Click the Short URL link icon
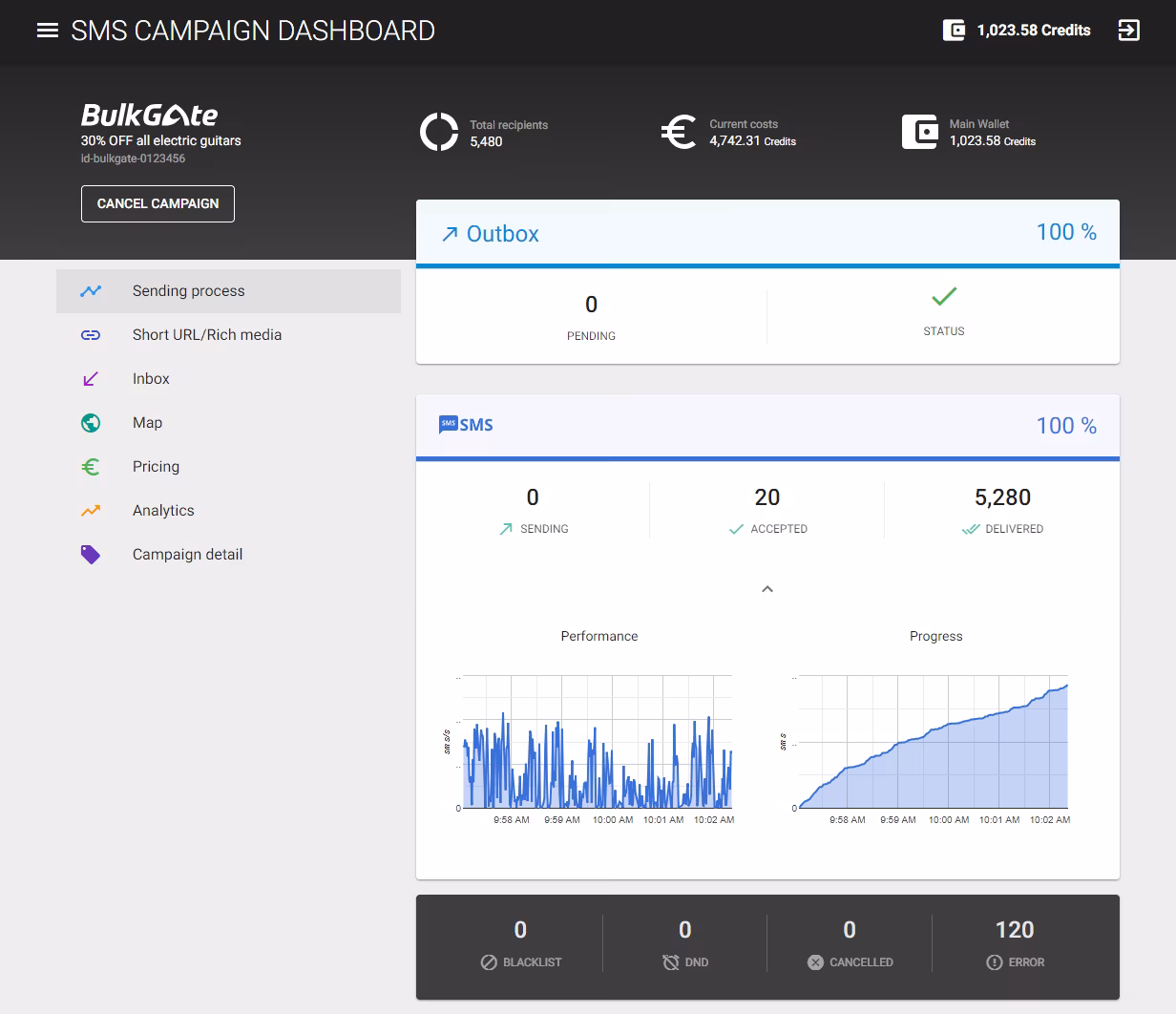This screenshot has height=1014, width=1176. click(91, 335)
